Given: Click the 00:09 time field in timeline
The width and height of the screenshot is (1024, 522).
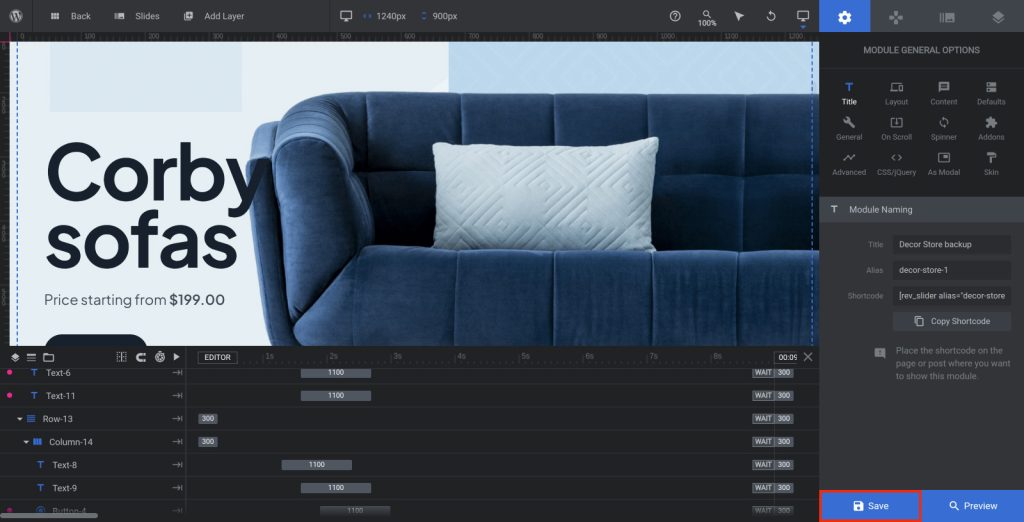Looking at the screenshot, I should 786,357.
